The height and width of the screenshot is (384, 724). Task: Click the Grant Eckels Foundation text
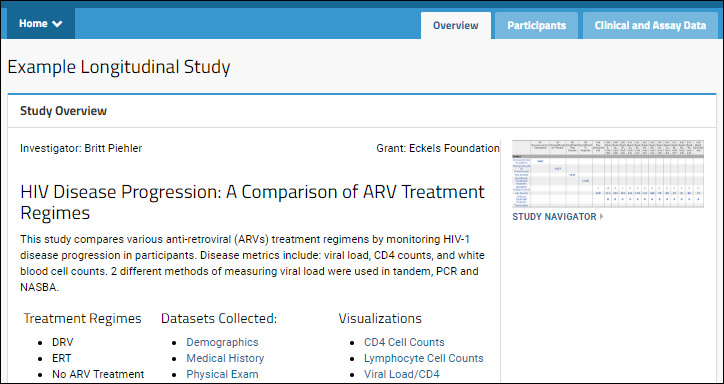coord(438,148)
